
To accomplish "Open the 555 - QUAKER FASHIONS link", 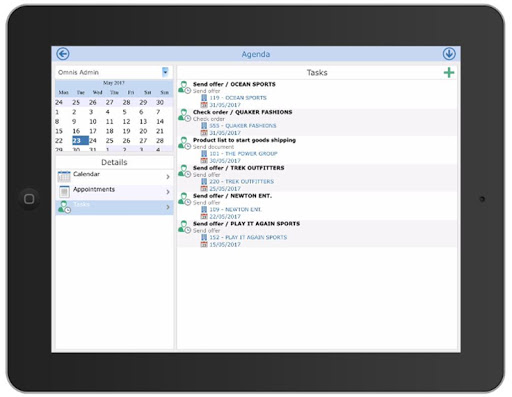I will pyautogui.click(x=243, y=126).
